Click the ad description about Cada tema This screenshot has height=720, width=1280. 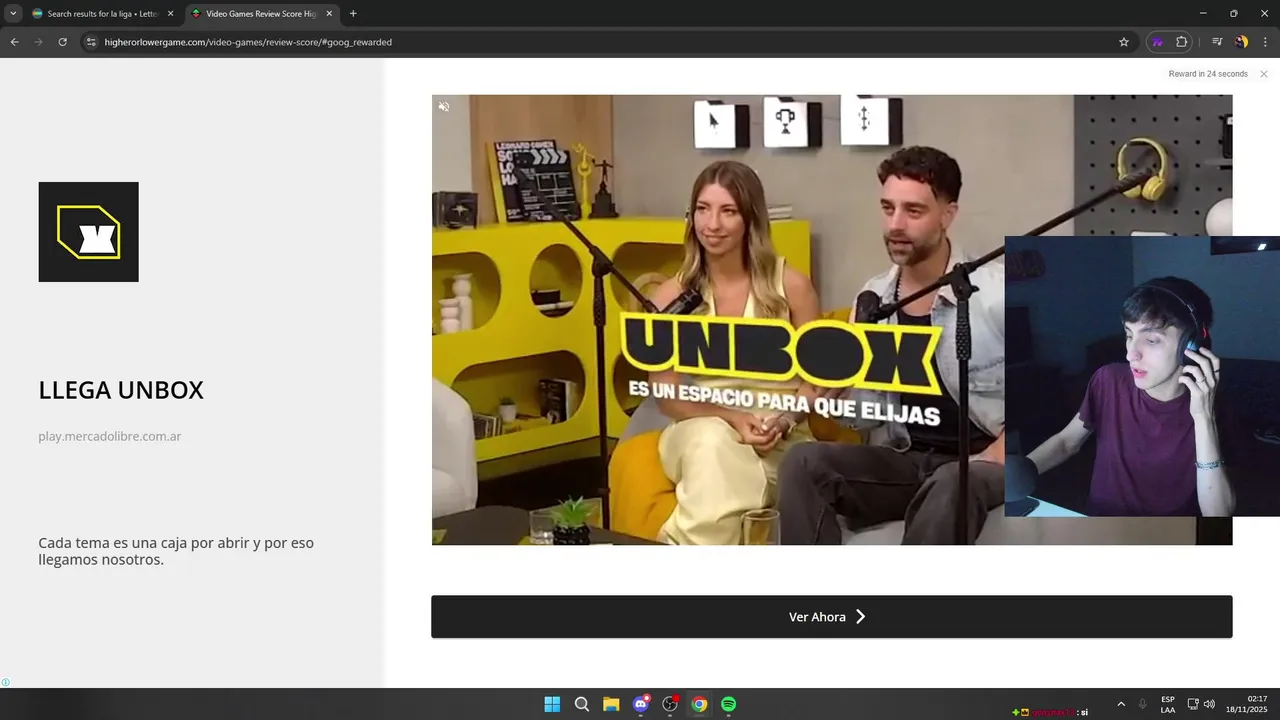(x=176, y=551)
